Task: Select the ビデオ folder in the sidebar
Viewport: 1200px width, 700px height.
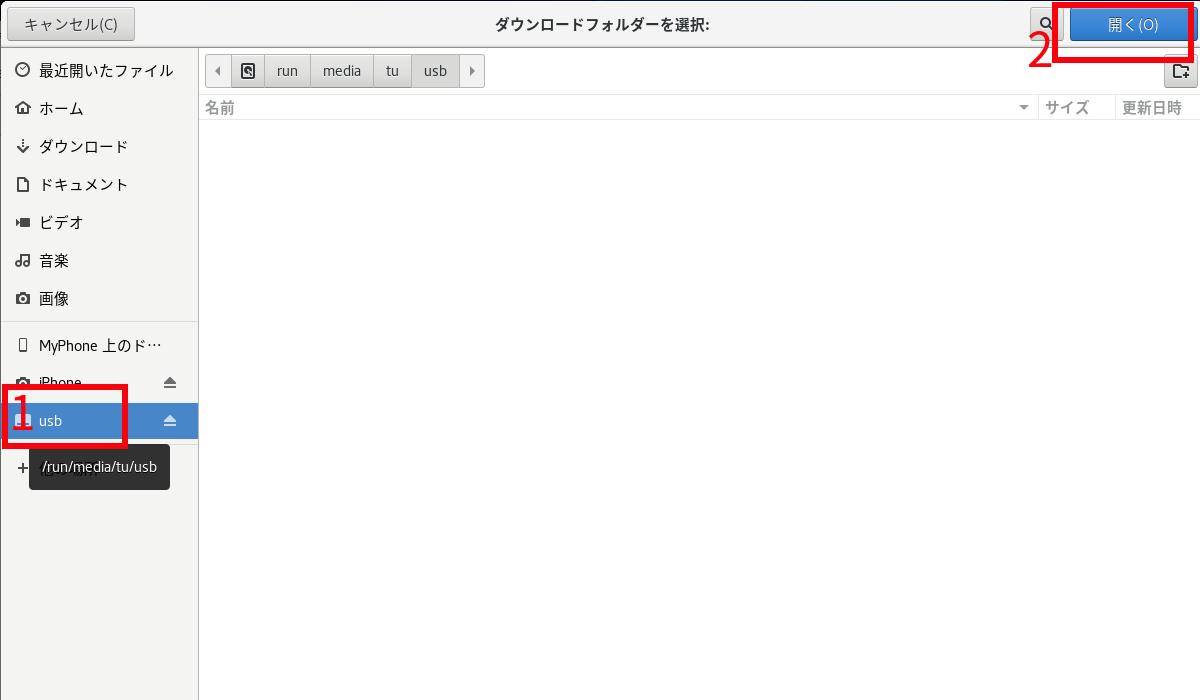Action: point(61,223)
